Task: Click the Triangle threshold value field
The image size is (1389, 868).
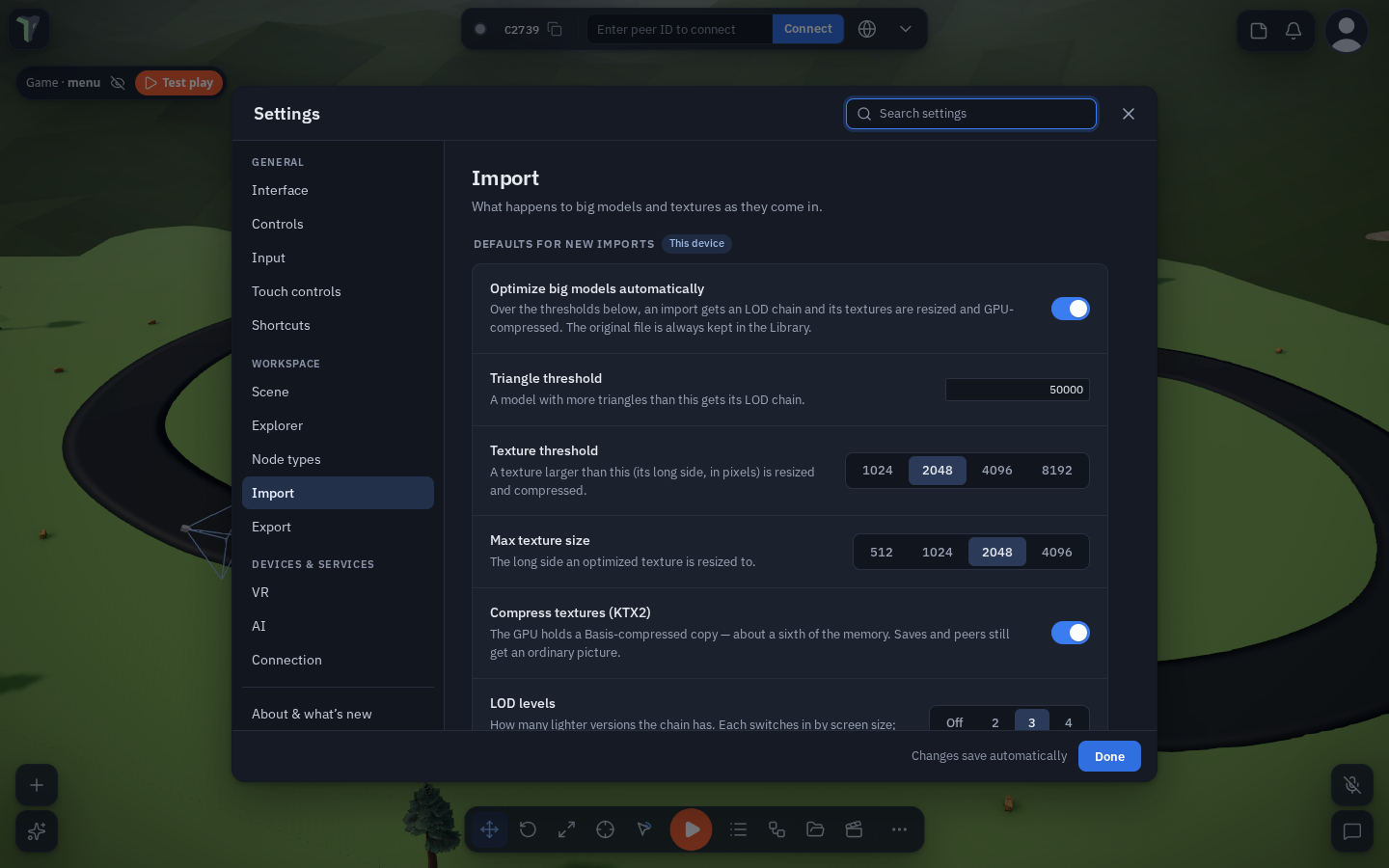Action: point(1018,390)
